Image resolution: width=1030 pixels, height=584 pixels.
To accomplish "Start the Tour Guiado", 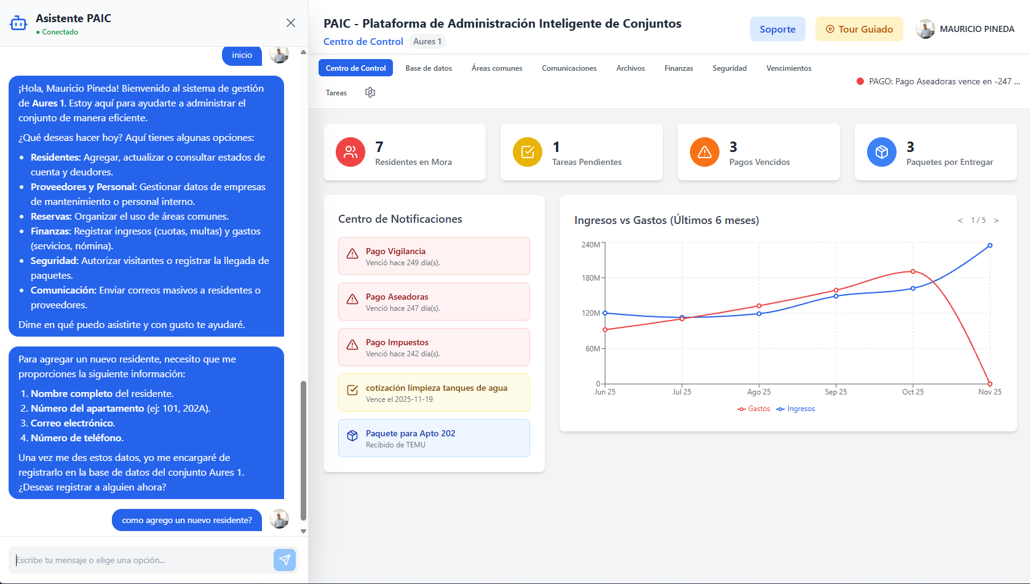I will click(x=859, y=29).
